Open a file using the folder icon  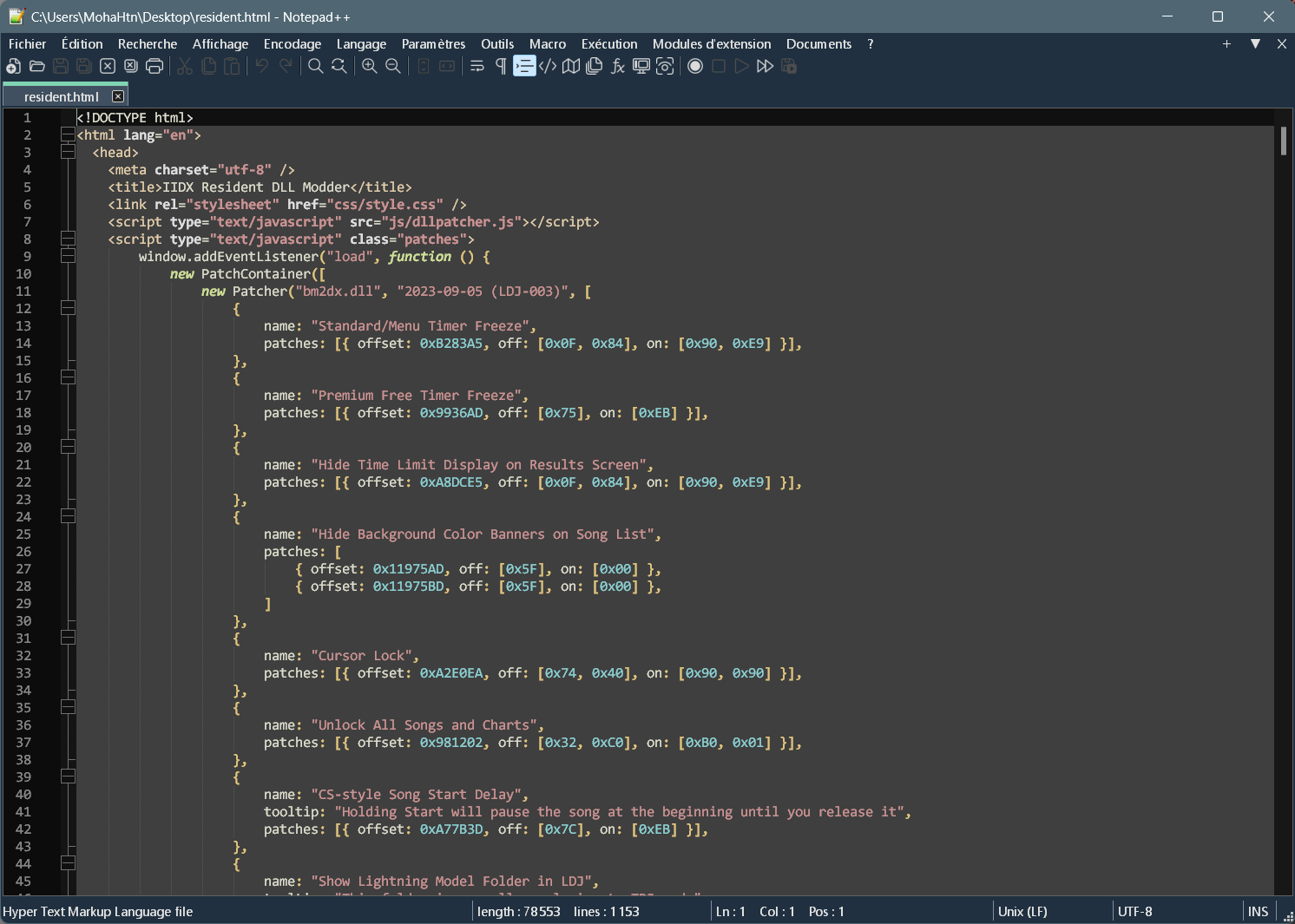click(37, 67)
